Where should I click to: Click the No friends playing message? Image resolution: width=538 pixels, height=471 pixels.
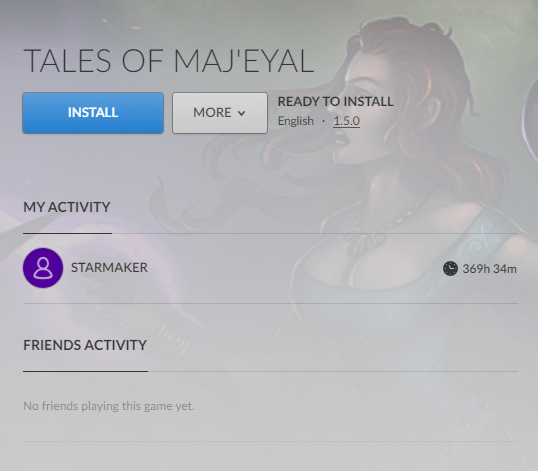109,406
